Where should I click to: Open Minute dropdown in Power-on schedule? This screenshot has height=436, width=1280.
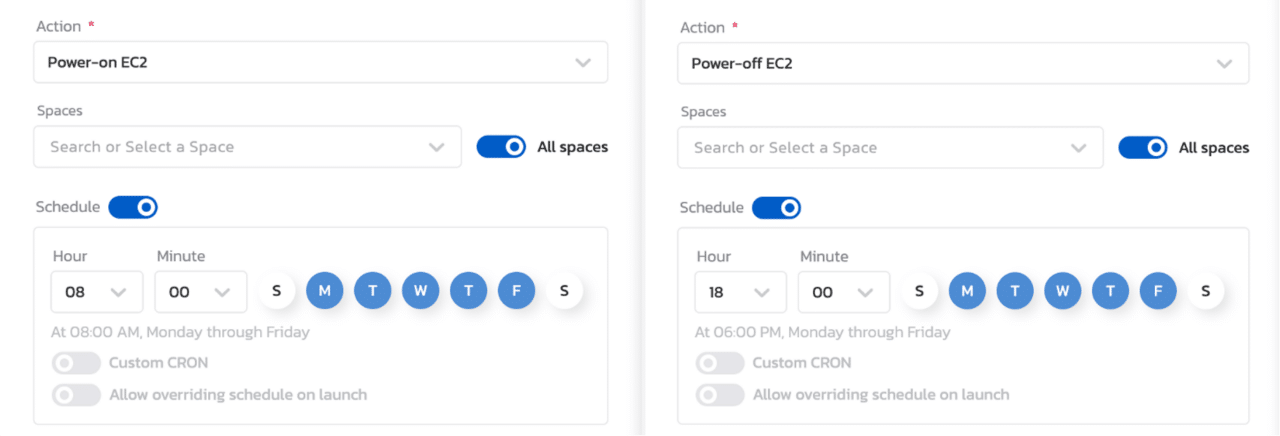[201, 292]
